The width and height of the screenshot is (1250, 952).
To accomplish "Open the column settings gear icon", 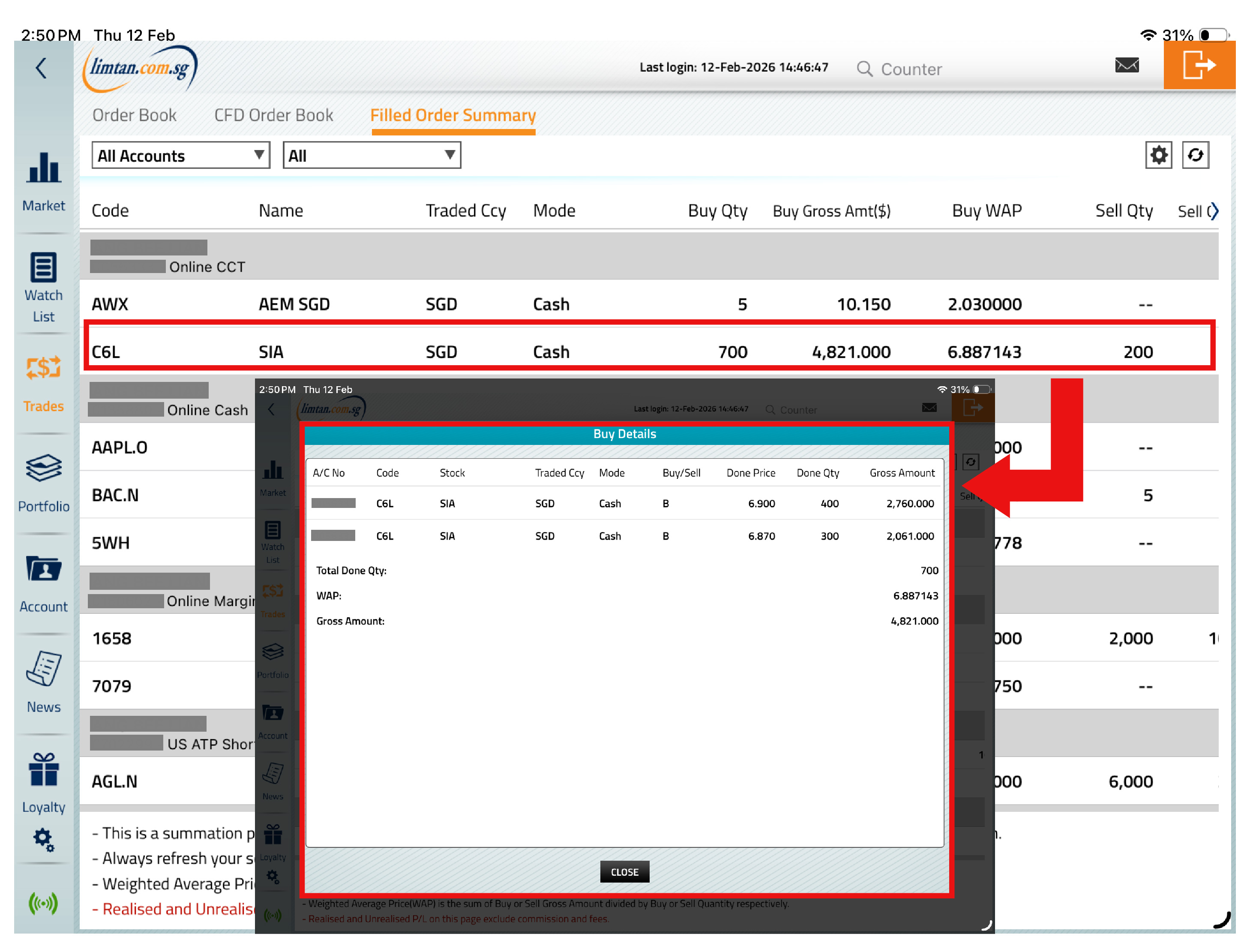I will (1158, 155).
